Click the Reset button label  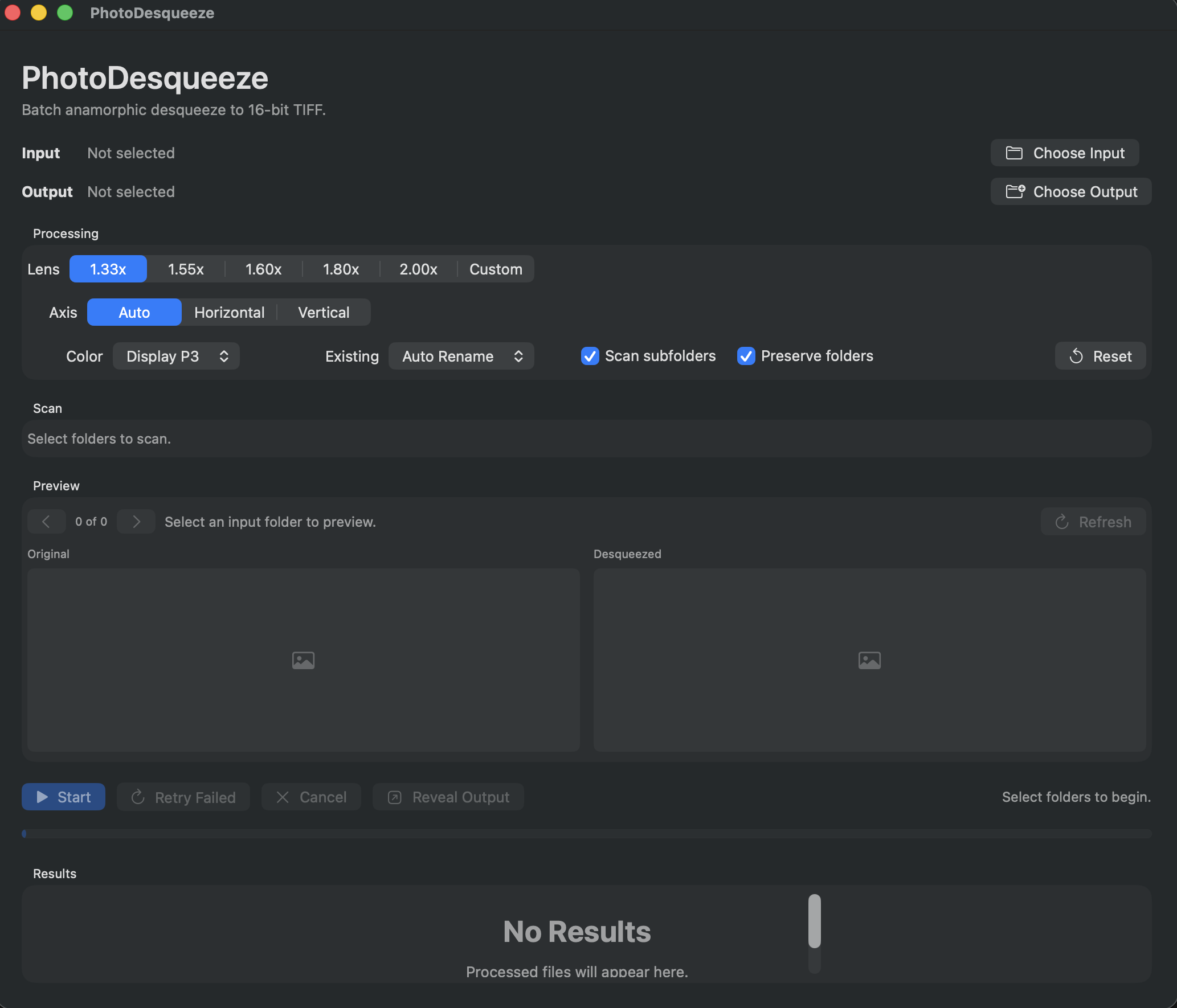[x=1112, y=357]
